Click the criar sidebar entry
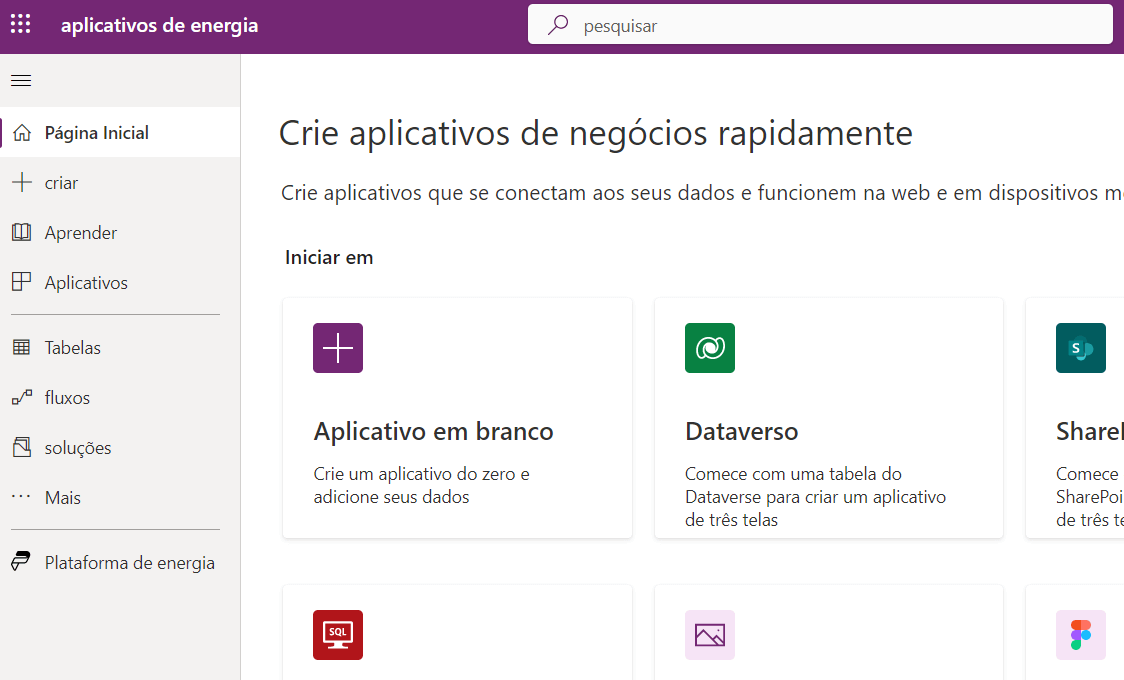This screenshot has width=1124, height=680. point(60,182)
